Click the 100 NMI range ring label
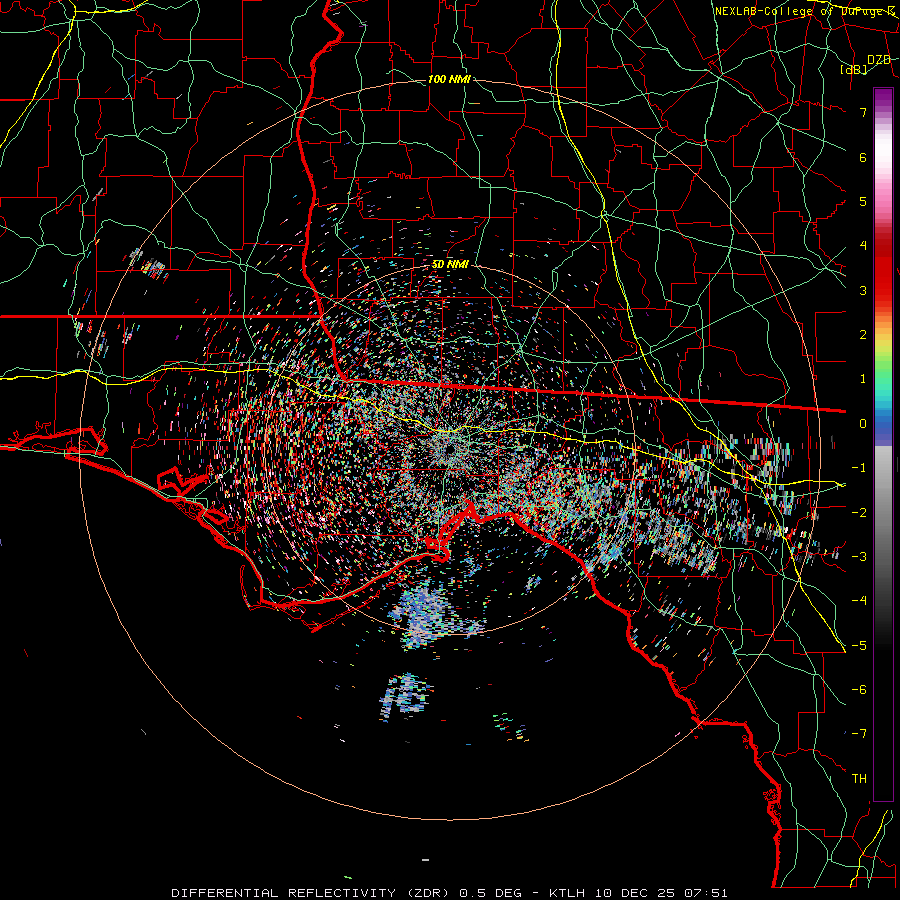 tap(449, 79)
